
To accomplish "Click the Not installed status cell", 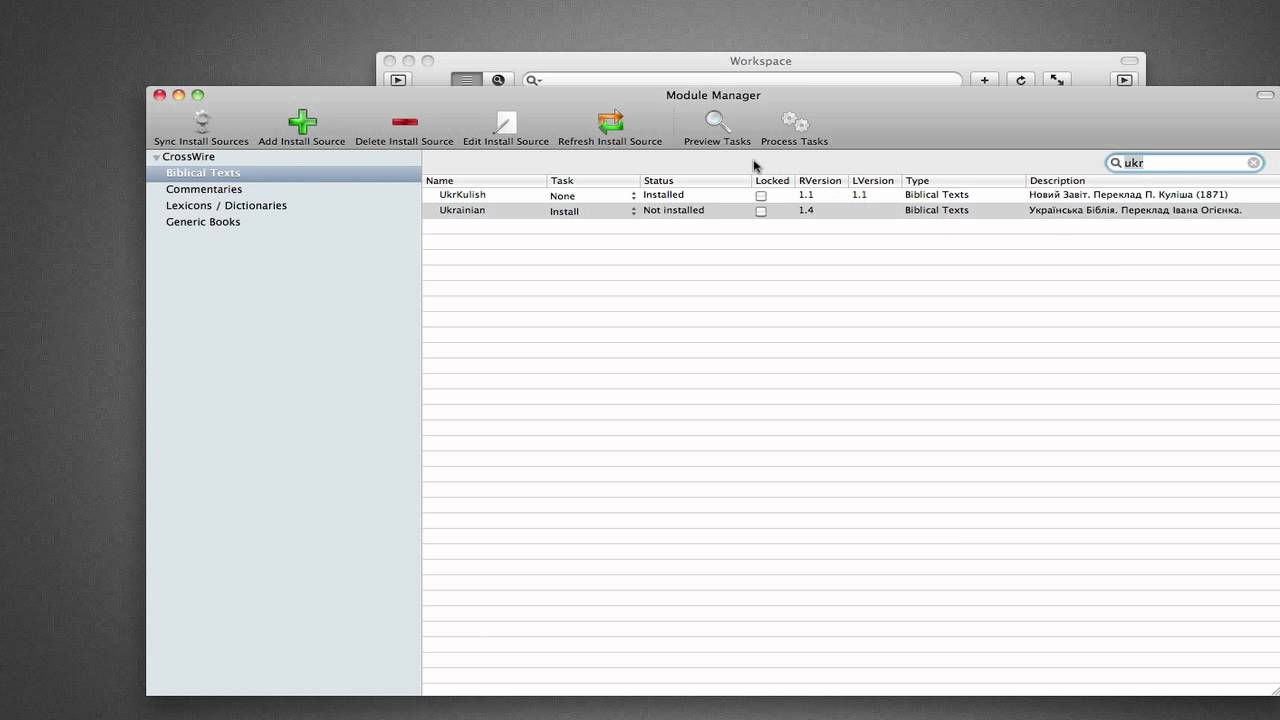I will click(674, 211).
